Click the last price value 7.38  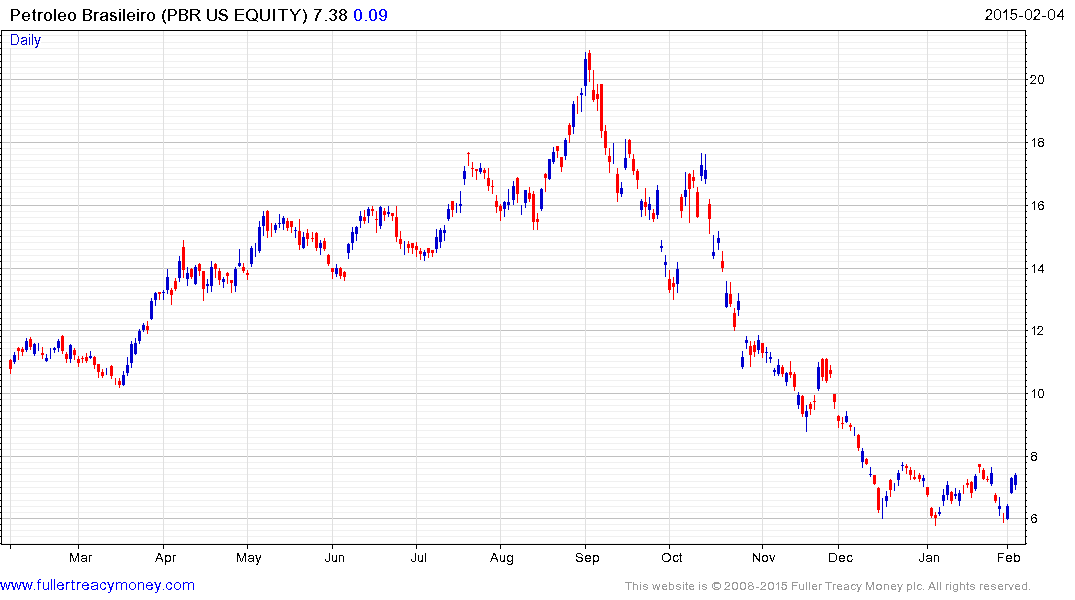pyautogui.click(x=330, y=15)
